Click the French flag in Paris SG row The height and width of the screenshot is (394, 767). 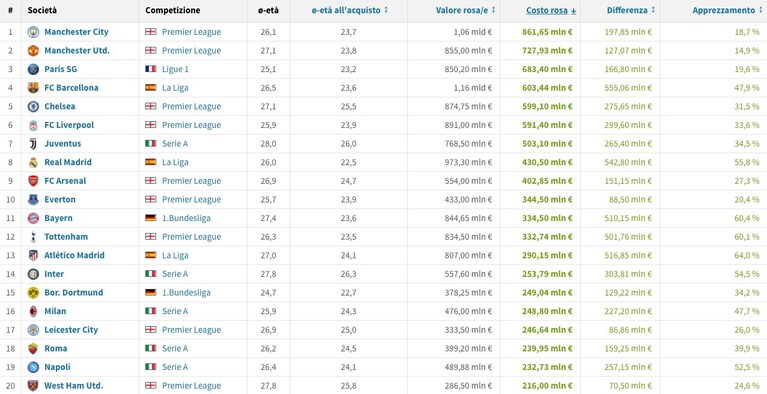tap(151, 69)
